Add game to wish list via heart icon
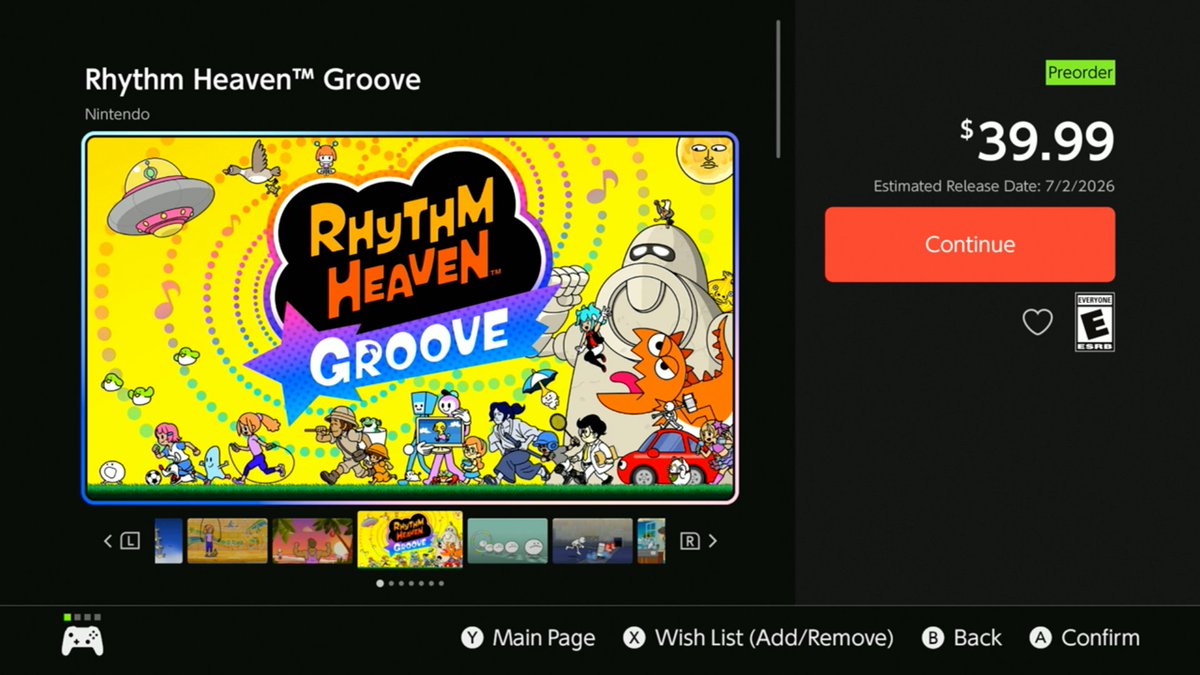 click(x=1037, y=322)
